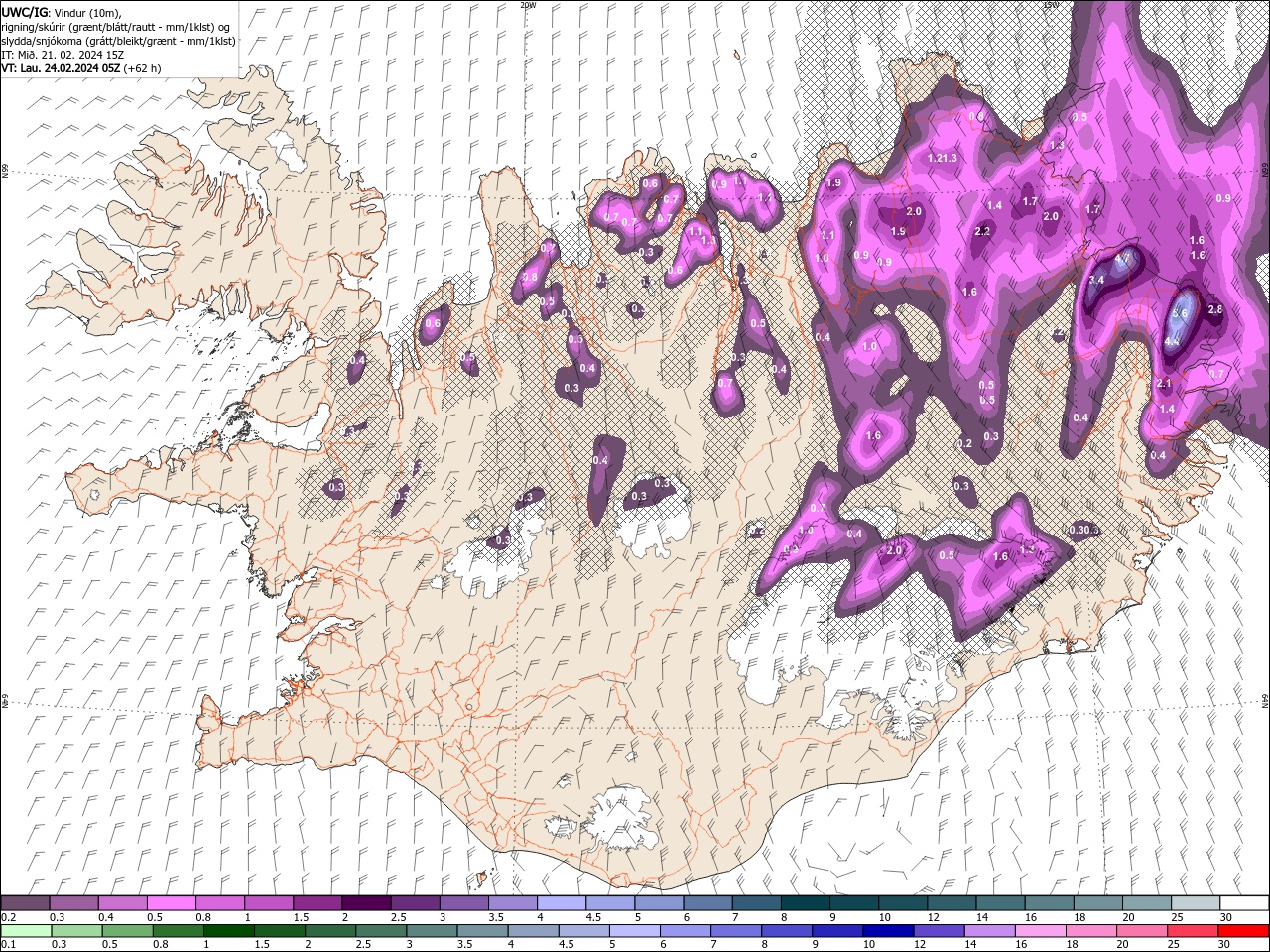The image size is (1270, 952).
Task: Click the snow scale swatch for 1–1.5
Action: 268,903
